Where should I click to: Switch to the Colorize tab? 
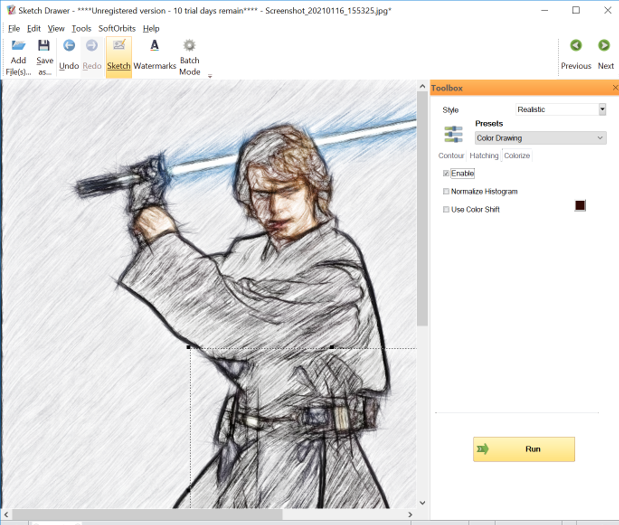pyautogui.click(x=517, y=156)
